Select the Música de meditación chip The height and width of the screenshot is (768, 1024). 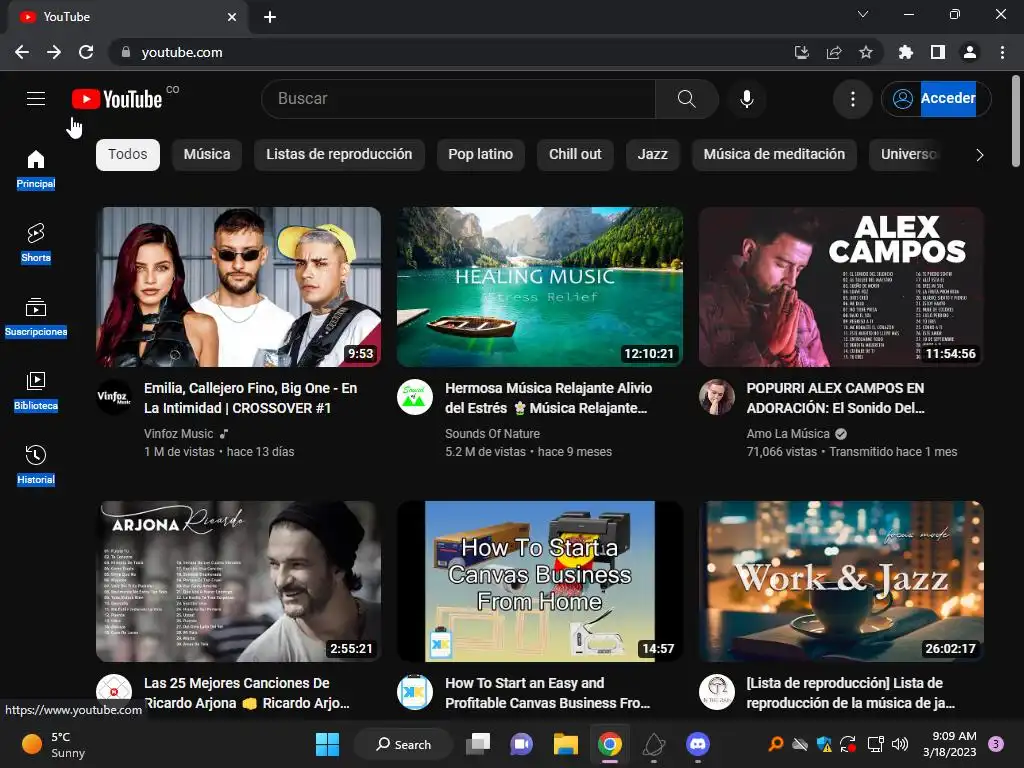point(774,155)
